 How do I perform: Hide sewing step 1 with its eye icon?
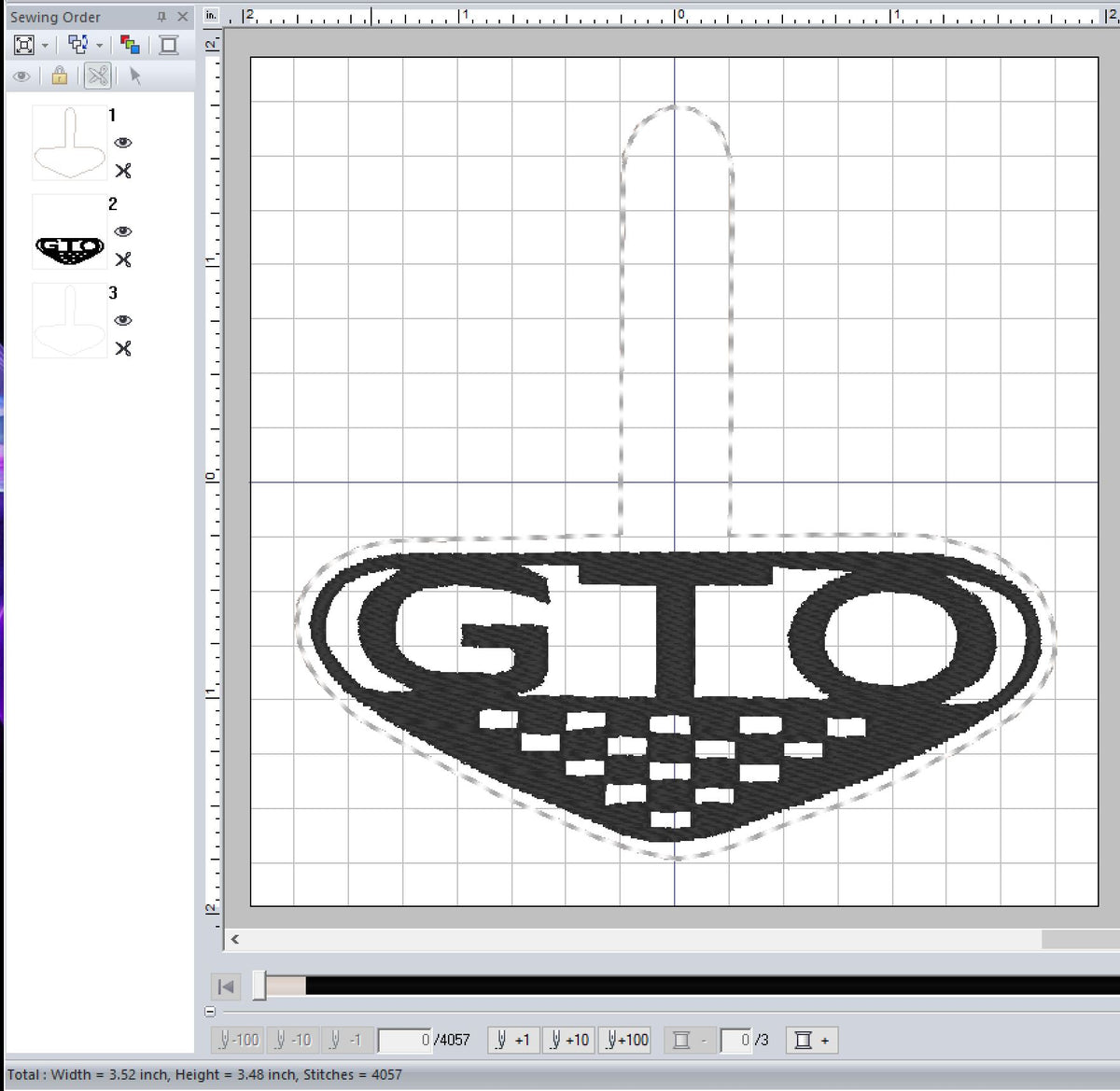pos(123,143)
